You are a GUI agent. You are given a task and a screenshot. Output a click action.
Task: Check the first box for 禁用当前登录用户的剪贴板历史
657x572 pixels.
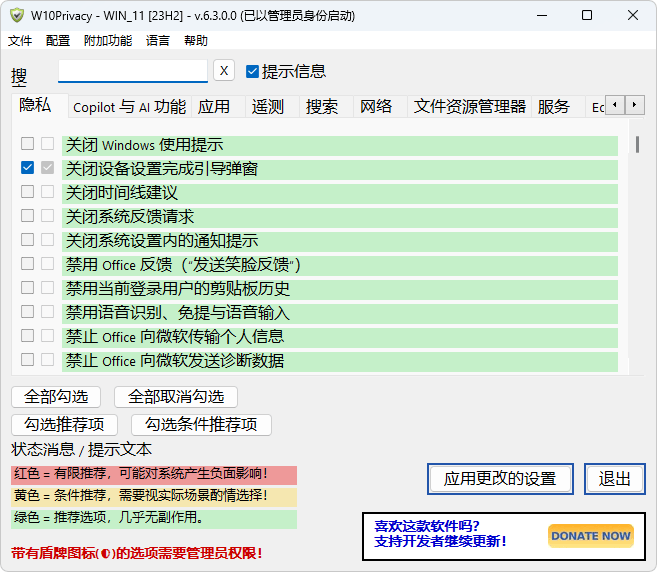pos(28,287)
